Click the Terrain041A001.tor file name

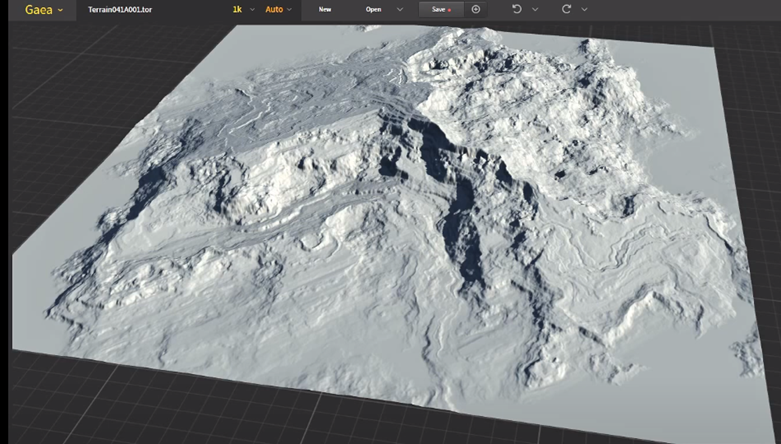point(120,9)
